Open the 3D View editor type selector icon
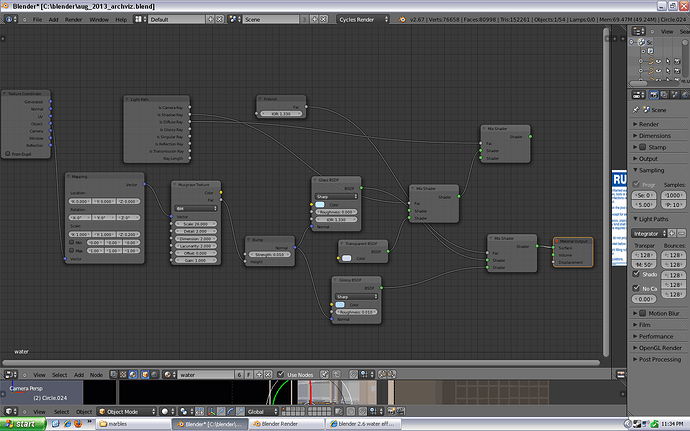This screenshot has height=431, width=690. click(10, 411)
